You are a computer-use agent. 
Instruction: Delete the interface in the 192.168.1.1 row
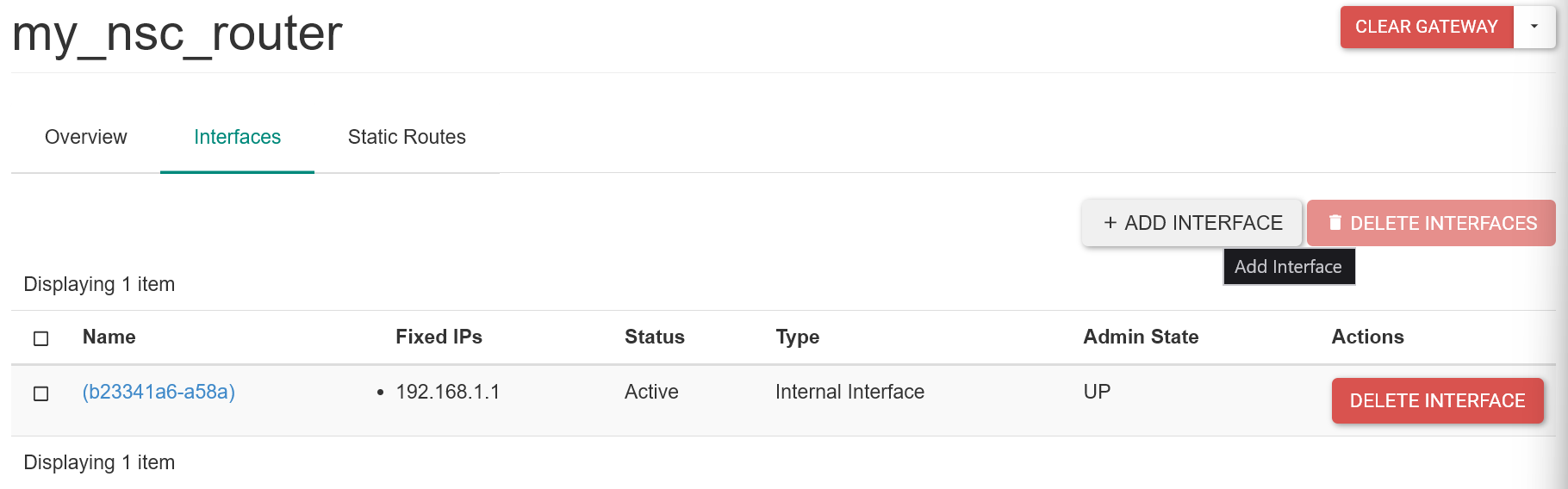[x=1437, y=401]
